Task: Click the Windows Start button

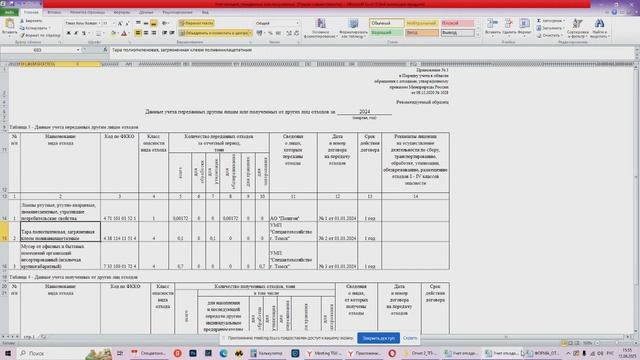Action: (x=7, y=353)
